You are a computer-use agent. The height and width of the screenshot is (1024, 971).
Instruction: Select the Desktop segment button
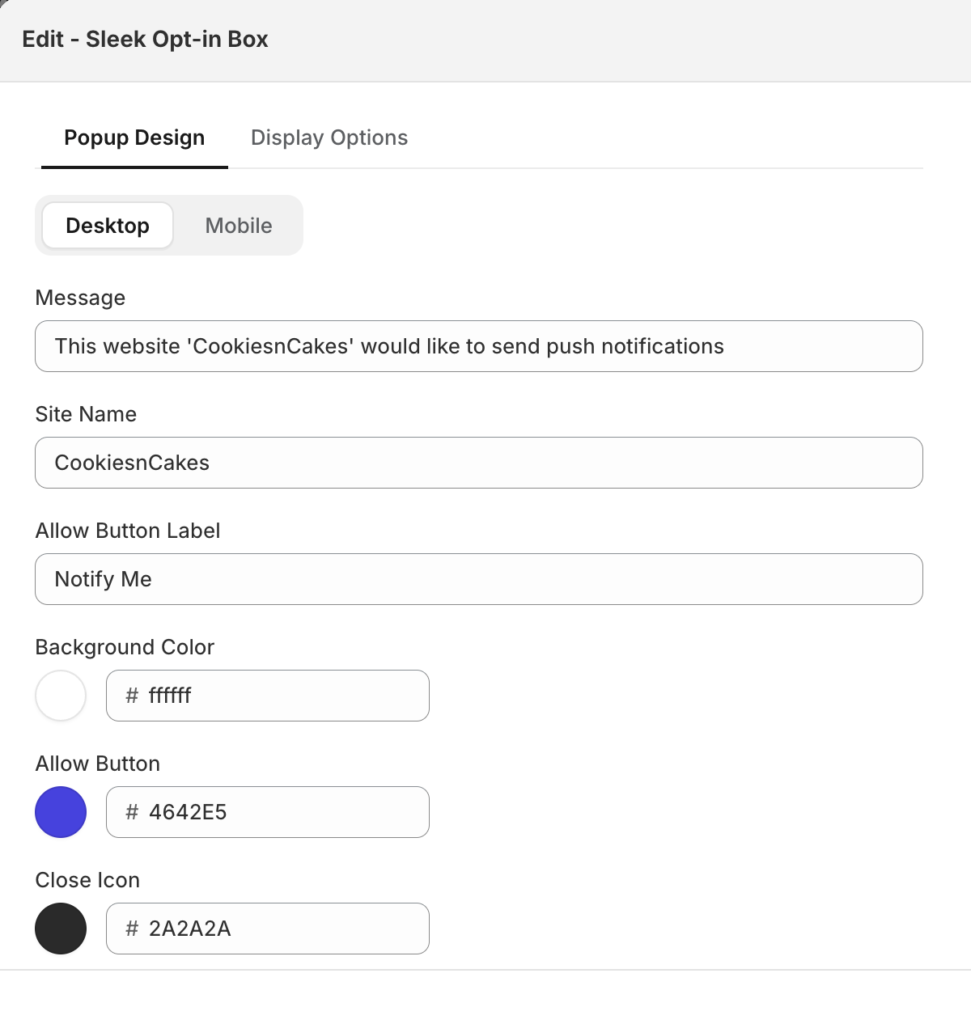tap(108, 225)
